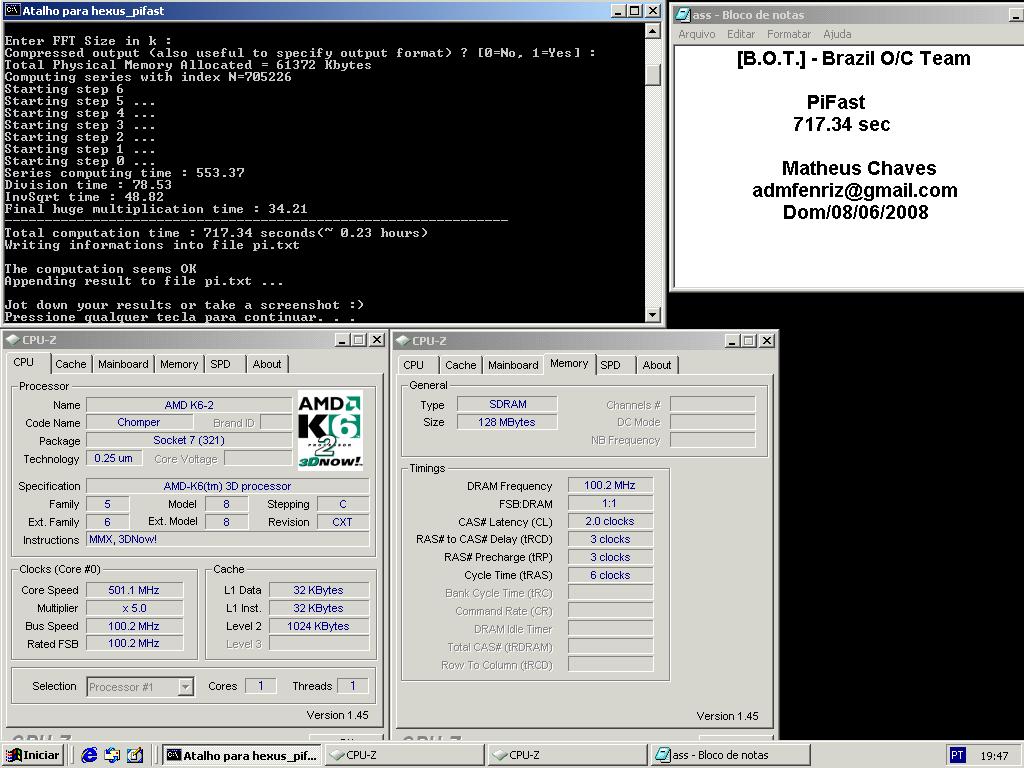
Task: Click the Socket 7 (321) package field
Action: click(189, 440)
